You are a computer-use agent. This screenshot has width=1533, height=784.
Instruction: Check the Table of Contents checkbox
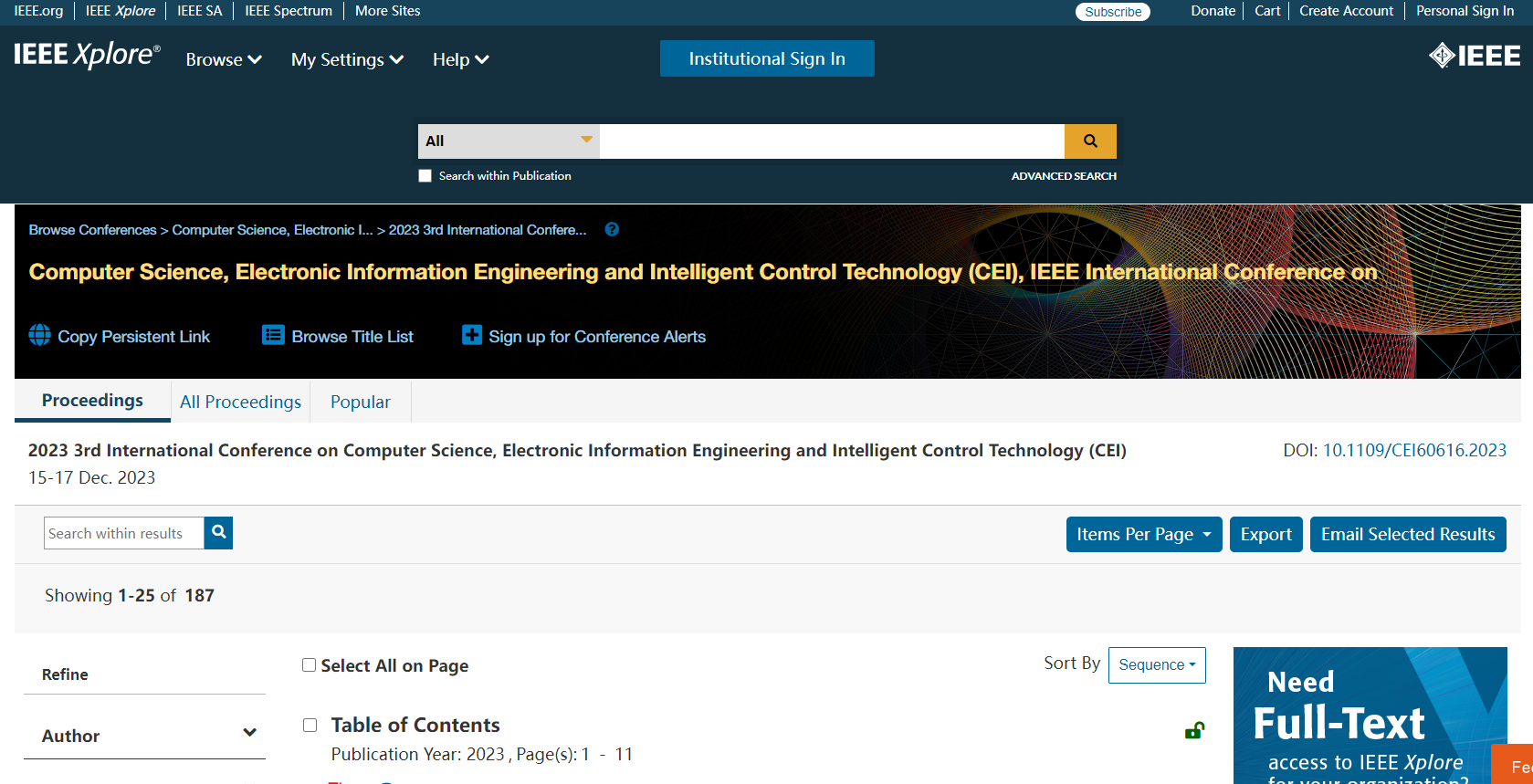coord(310,725)
